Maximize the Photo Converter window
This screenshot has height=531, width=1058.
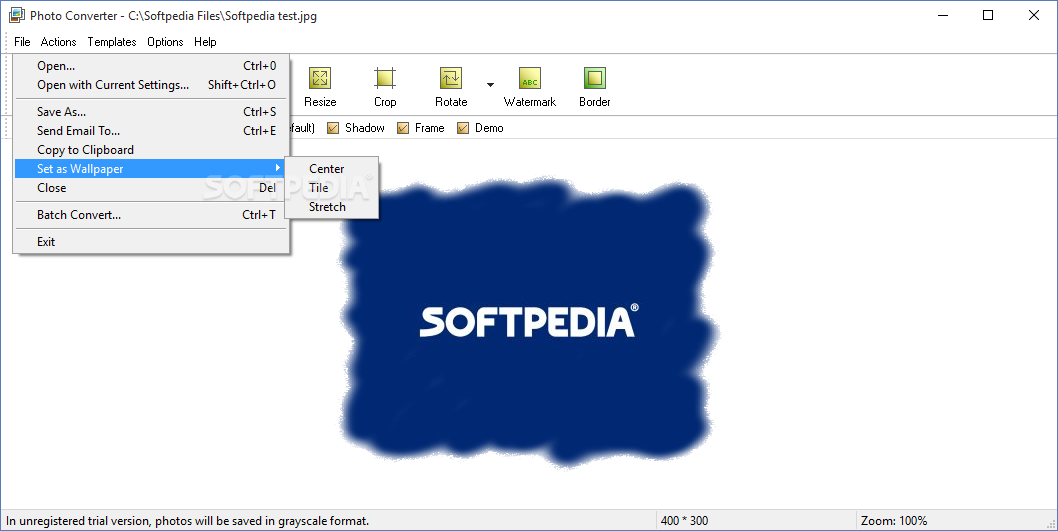click(988, 15)
